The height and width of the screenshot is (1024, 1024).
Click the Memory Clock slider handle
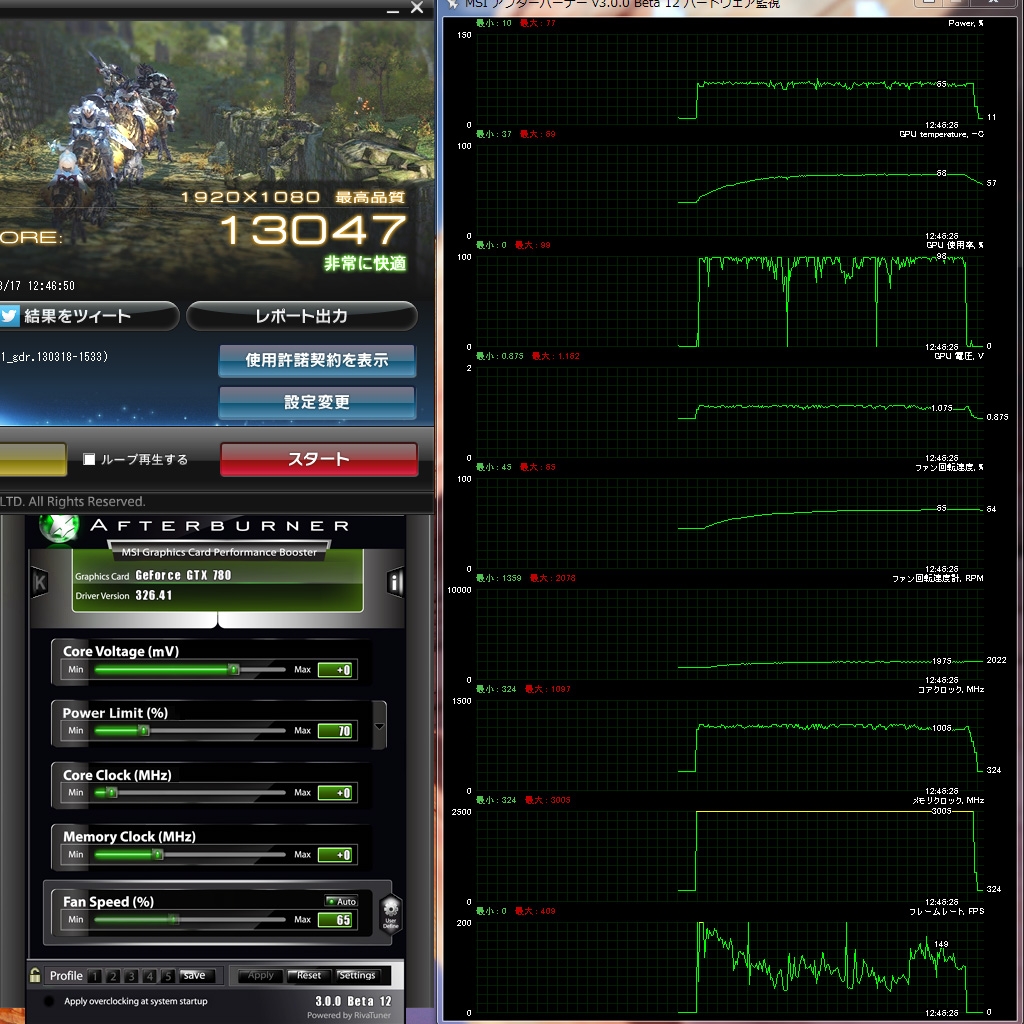click(x=157, y=854)
